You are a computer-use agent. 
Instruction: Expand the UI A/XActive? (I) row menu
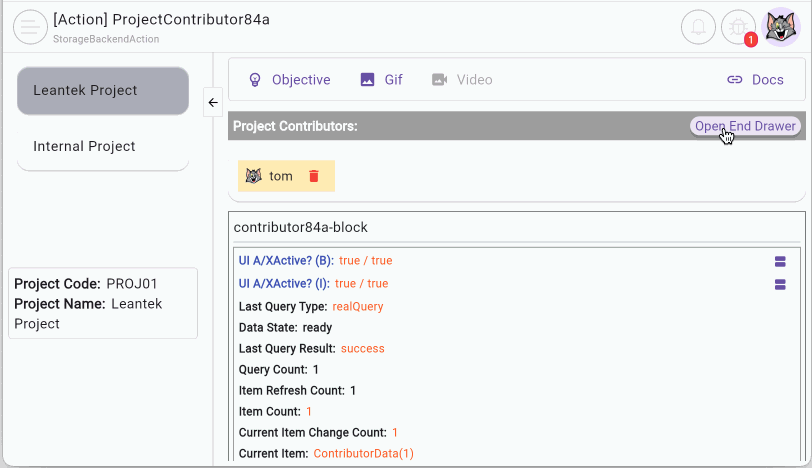tap(780, 284)
